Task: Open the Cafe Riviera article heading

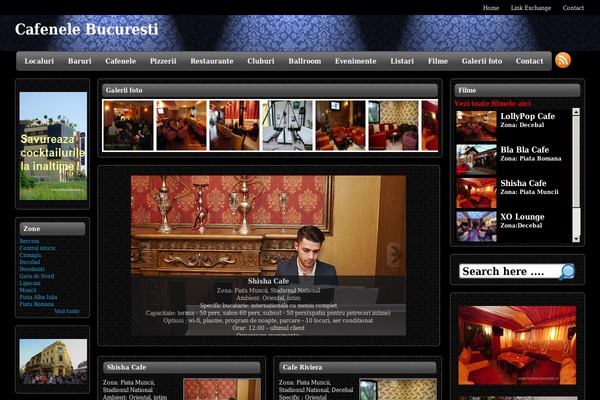Action: (x=302, y=367)
